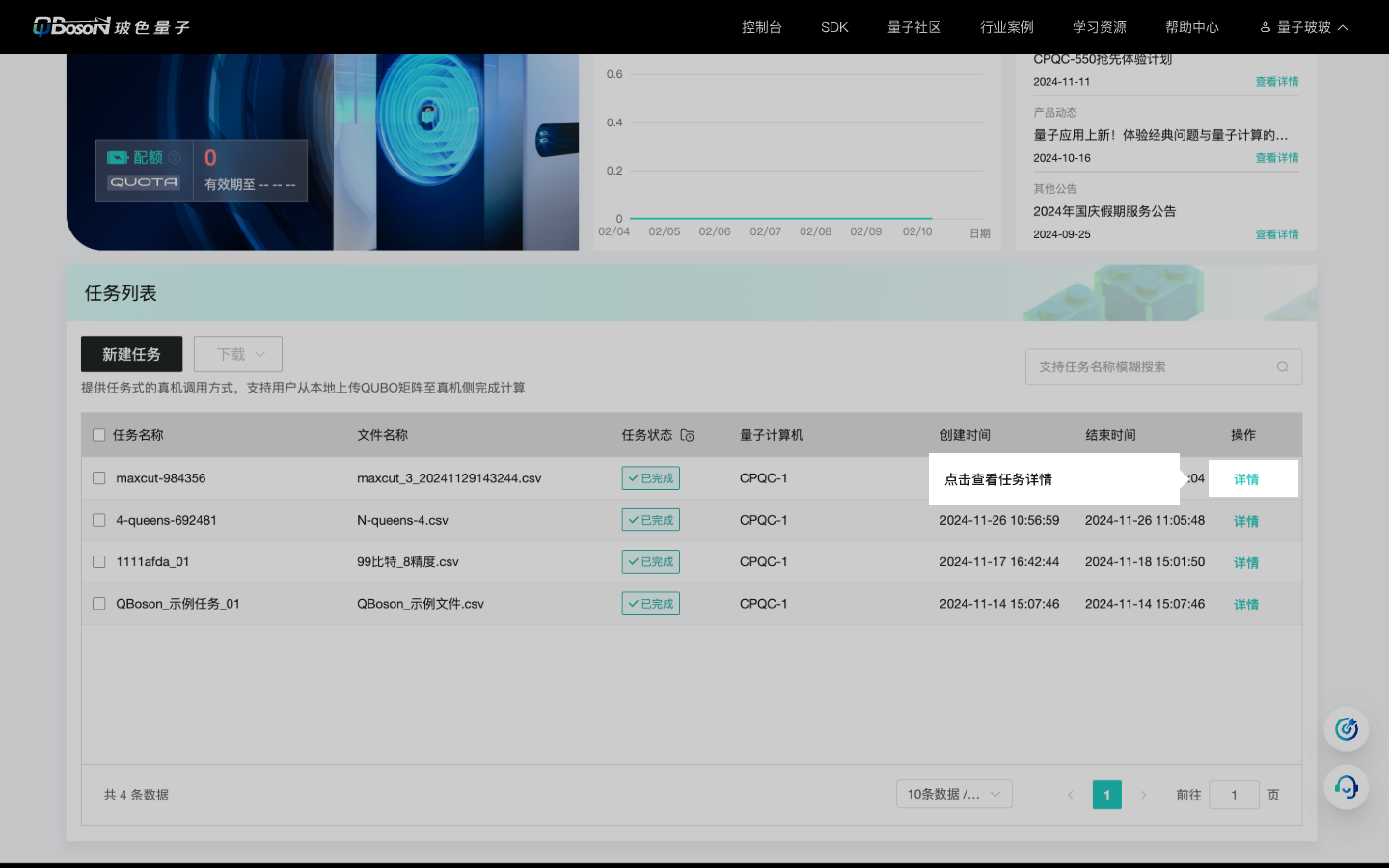Image resolution: width=1389 pixels, height=868 pixels.
Task: Focus the 前往 page number input
Action: 1234,795
